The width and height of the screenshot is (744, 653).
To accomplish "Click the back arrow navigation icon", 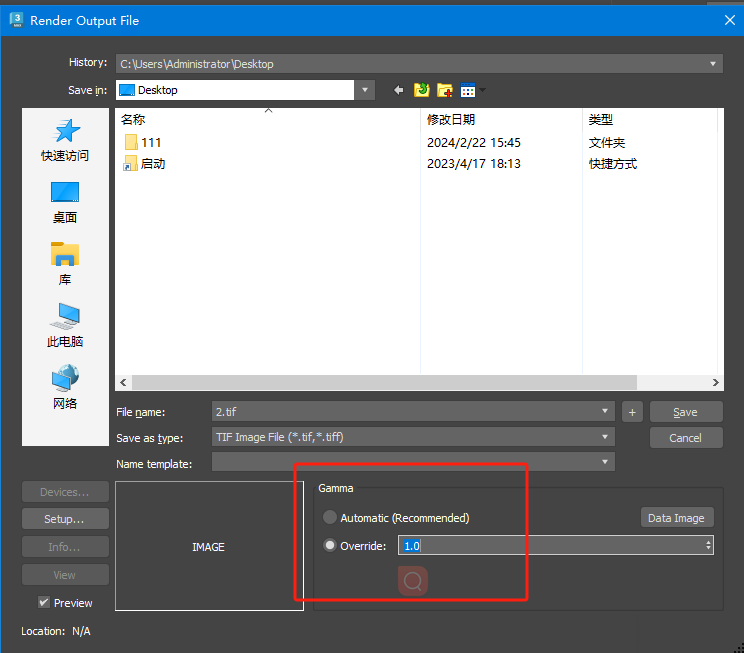I will click(x=398, y=90).
